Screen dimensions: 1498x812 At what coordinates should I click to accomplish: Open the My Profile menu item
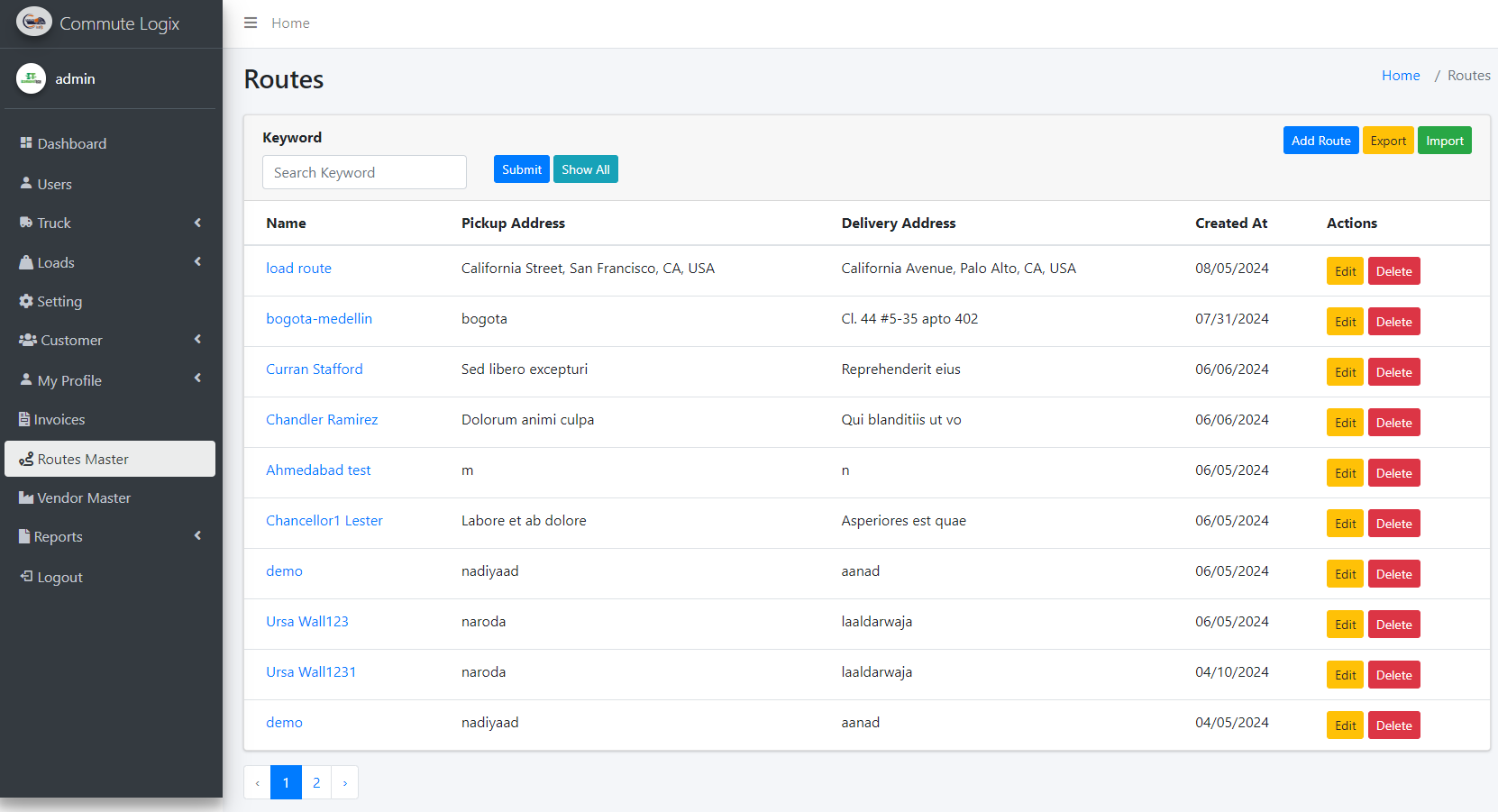(x=69, y=380)
